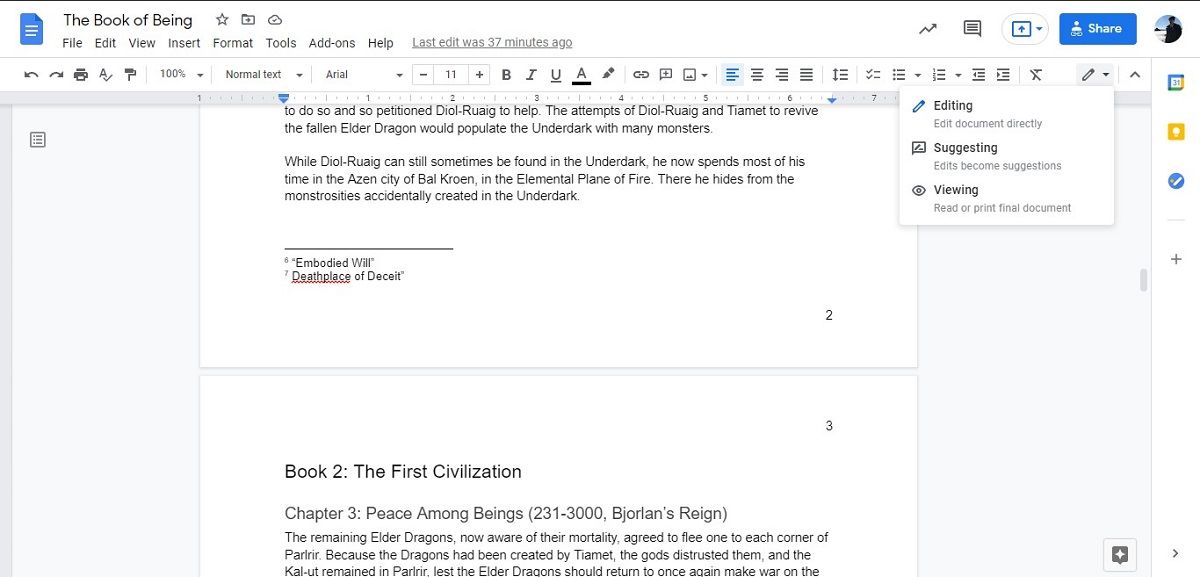Open the last edit history link

click(x=492, y=43)
